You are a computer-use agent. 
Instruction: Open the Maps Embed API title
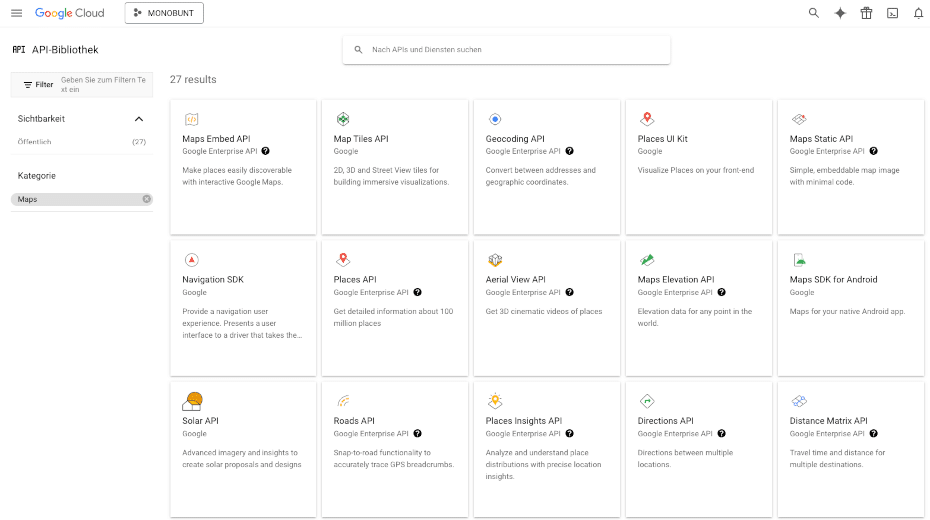pos(216,139)
